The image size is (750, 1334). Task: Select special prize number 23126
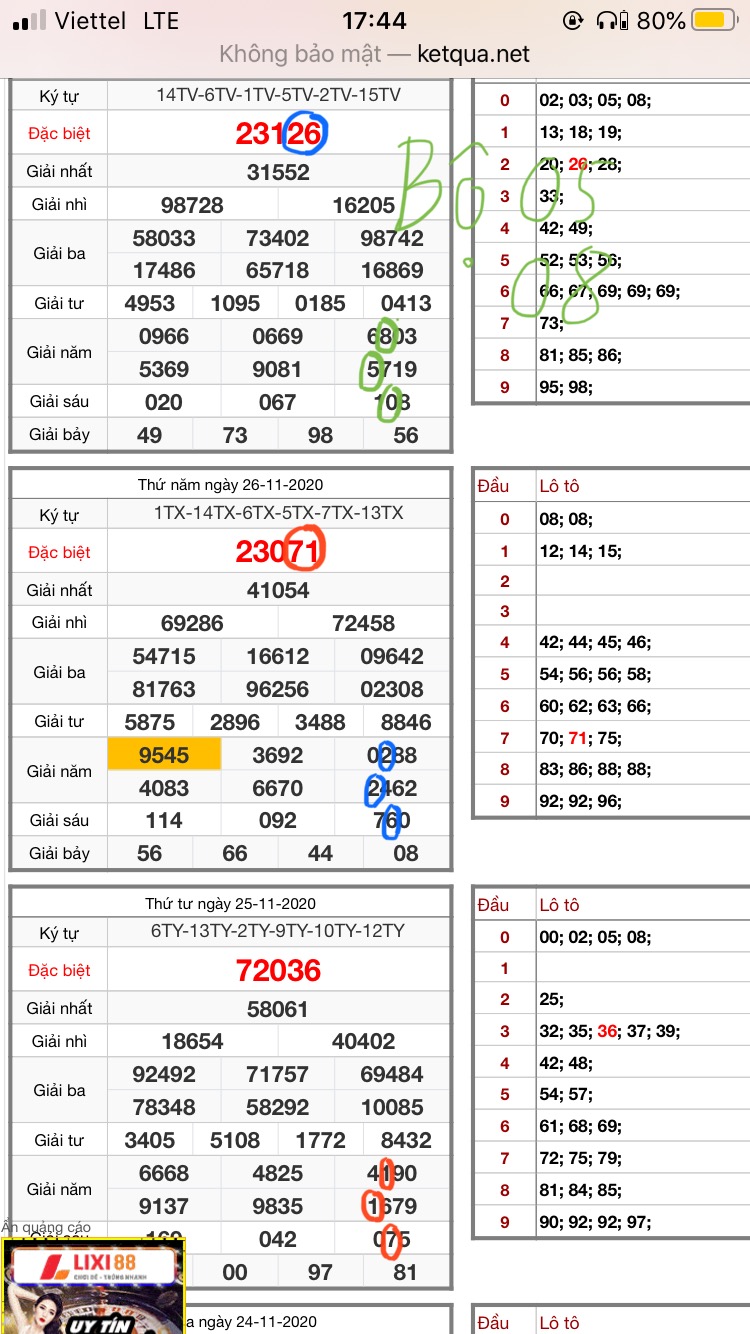coord(278,134)
